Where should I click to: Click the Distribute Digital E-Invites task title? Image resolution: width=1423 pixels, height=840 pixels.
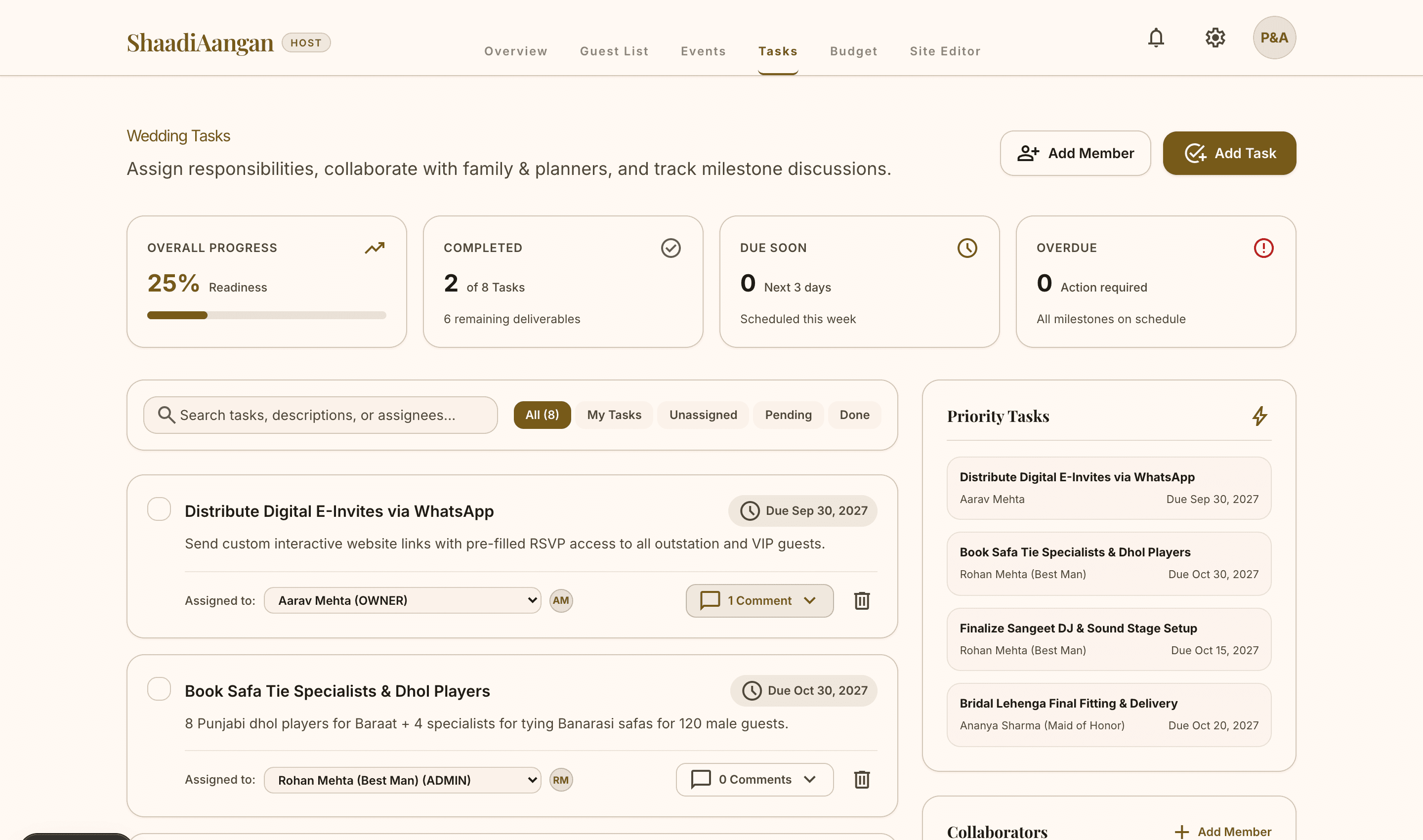pyautogui.click(x=339, y=511)
